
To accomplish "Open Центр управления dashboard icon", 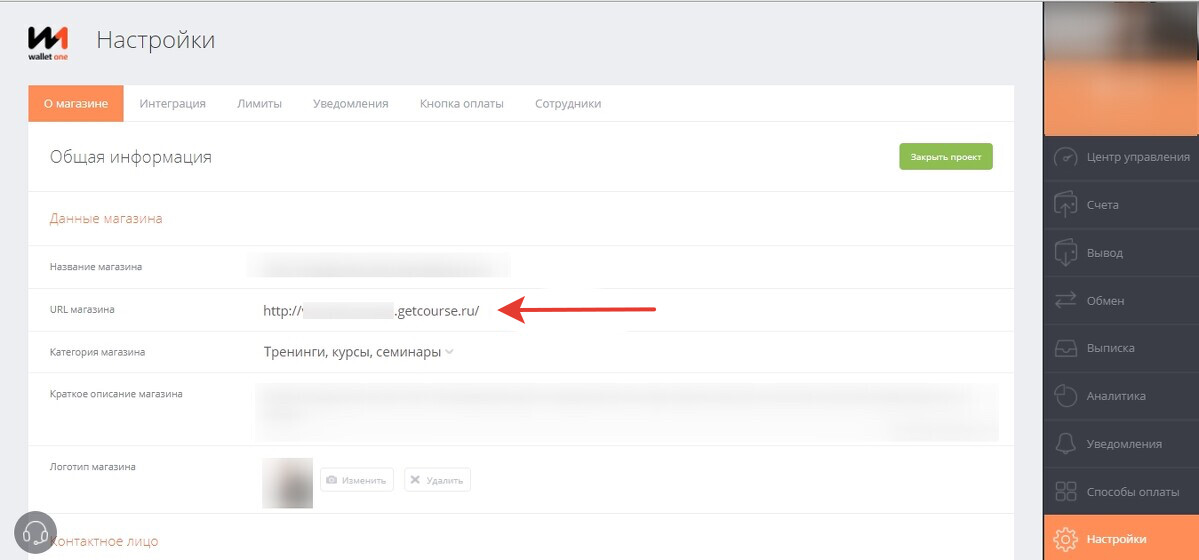I will (x=1066, y=157).
